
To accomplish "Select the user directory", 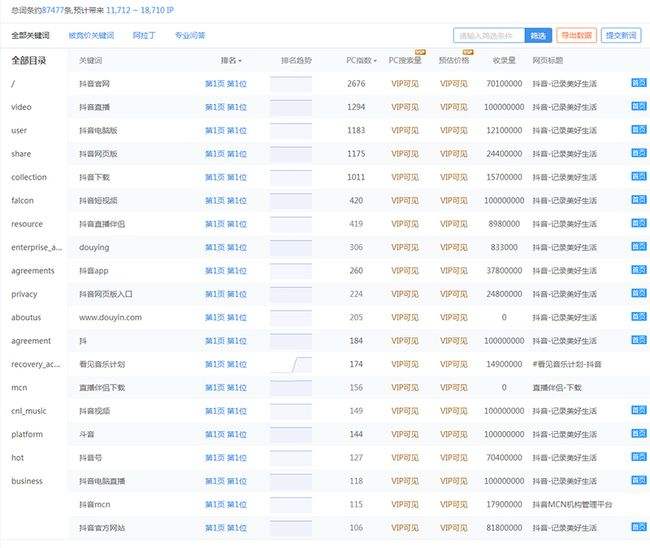I will (19, 131).
